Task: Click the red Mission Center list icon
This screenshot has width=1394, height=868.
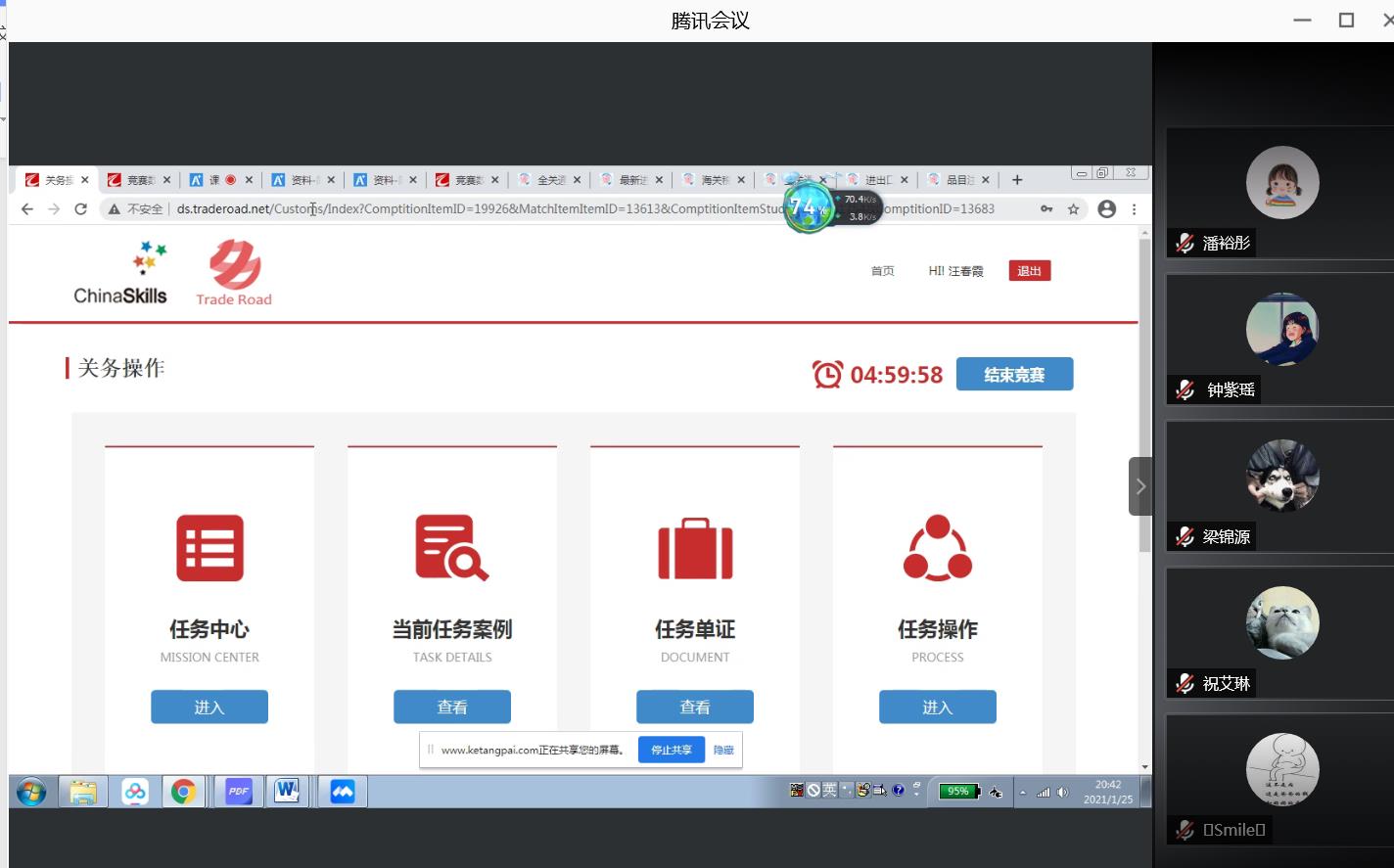Action: 209,548
